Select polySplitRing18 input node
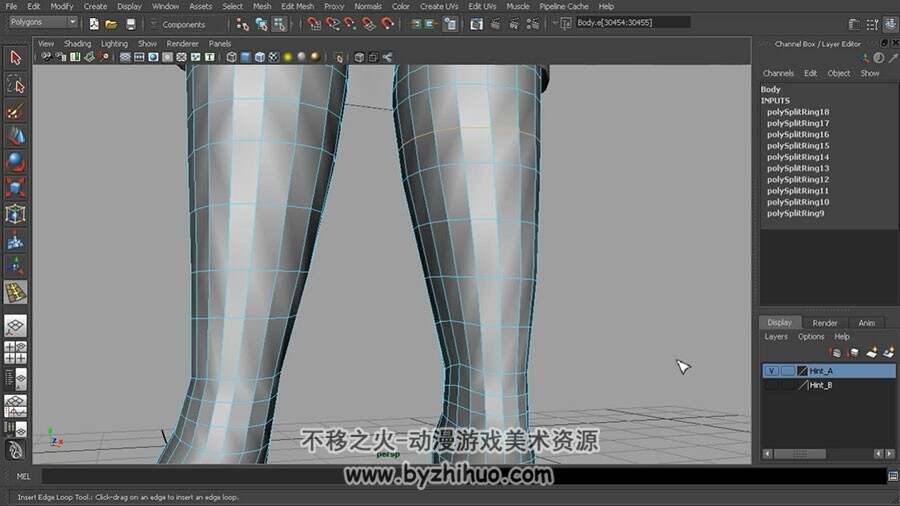Image resolution: width=900 pixels, height=506 pixels. tap(798, 112)
